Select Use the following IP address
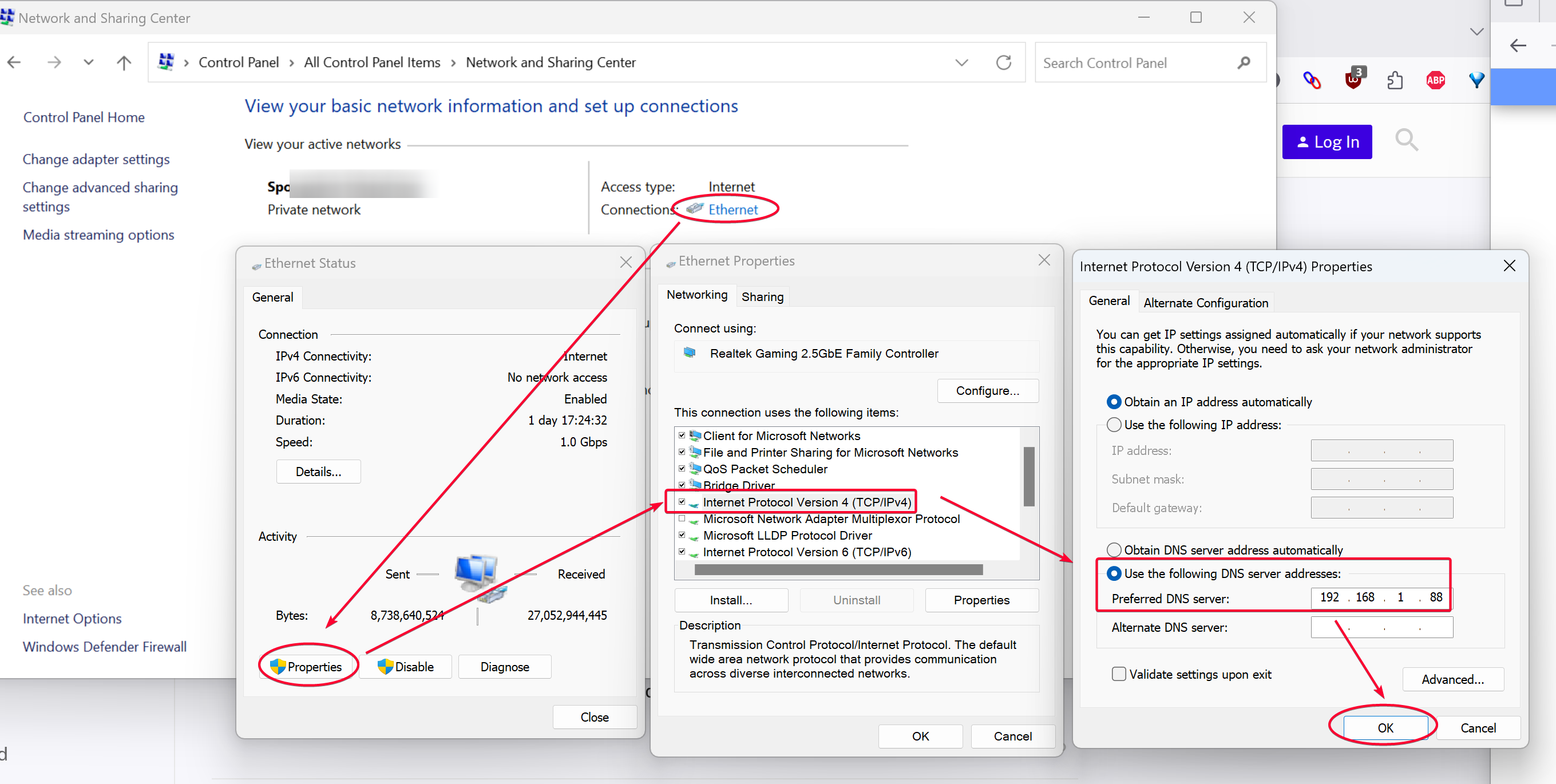The image size is (1556, 784). click(1114, 425)
